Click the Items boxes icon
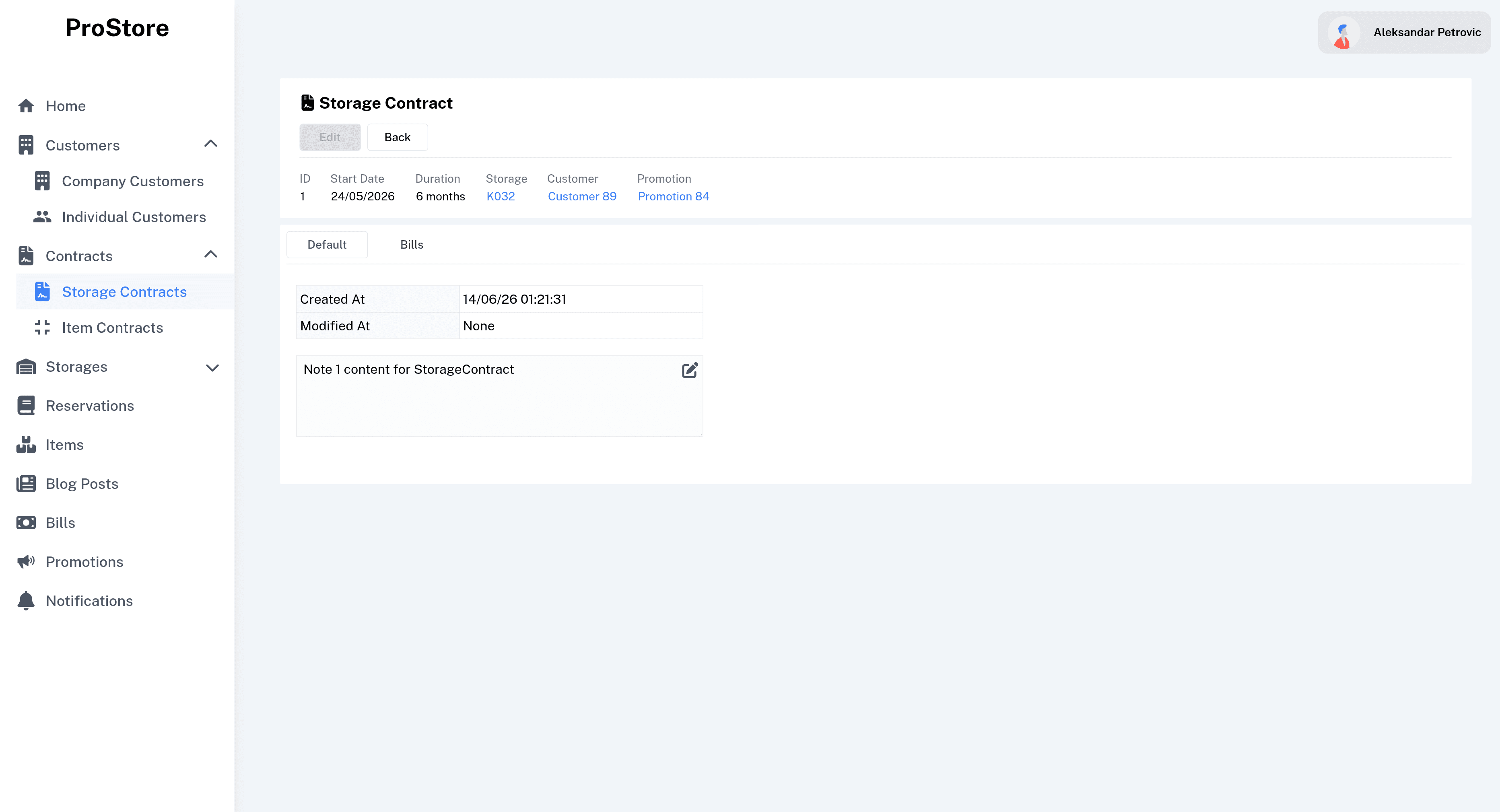 click(x=26, y=445)
